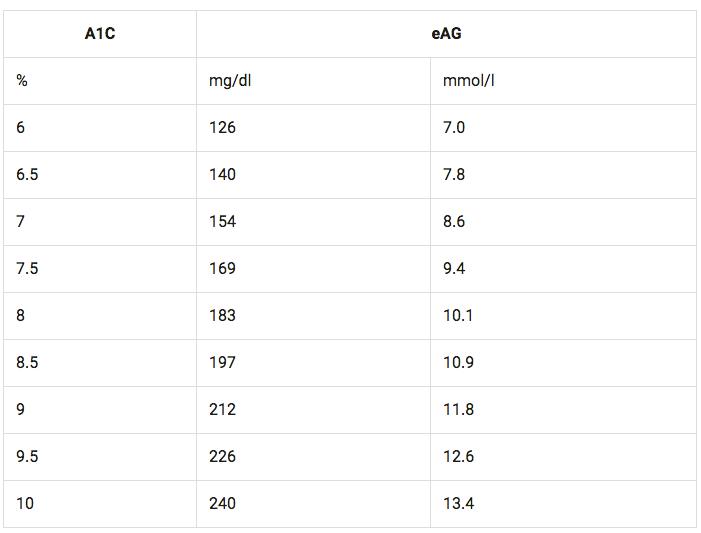Select the A1C 9.5 cell
The width and height of the screenshot is (701, 533).
pyautogui.click(x=28, y=457)
